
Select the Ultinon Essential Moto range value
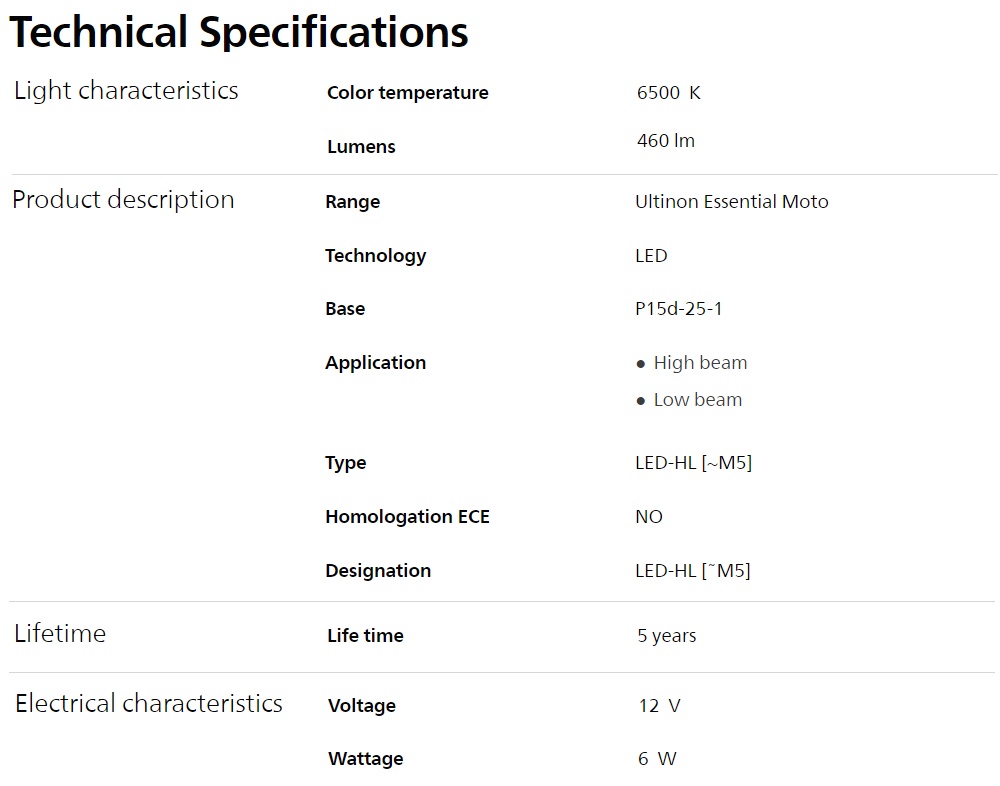732,202
